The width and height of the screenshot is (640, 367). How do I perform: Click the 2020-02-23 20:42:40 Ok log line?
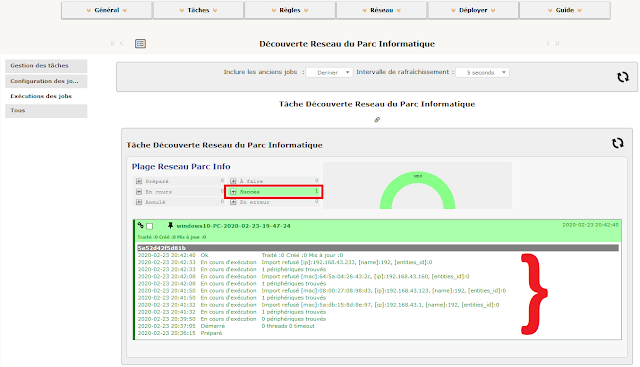pyautogui.click(x=240, y=255)
